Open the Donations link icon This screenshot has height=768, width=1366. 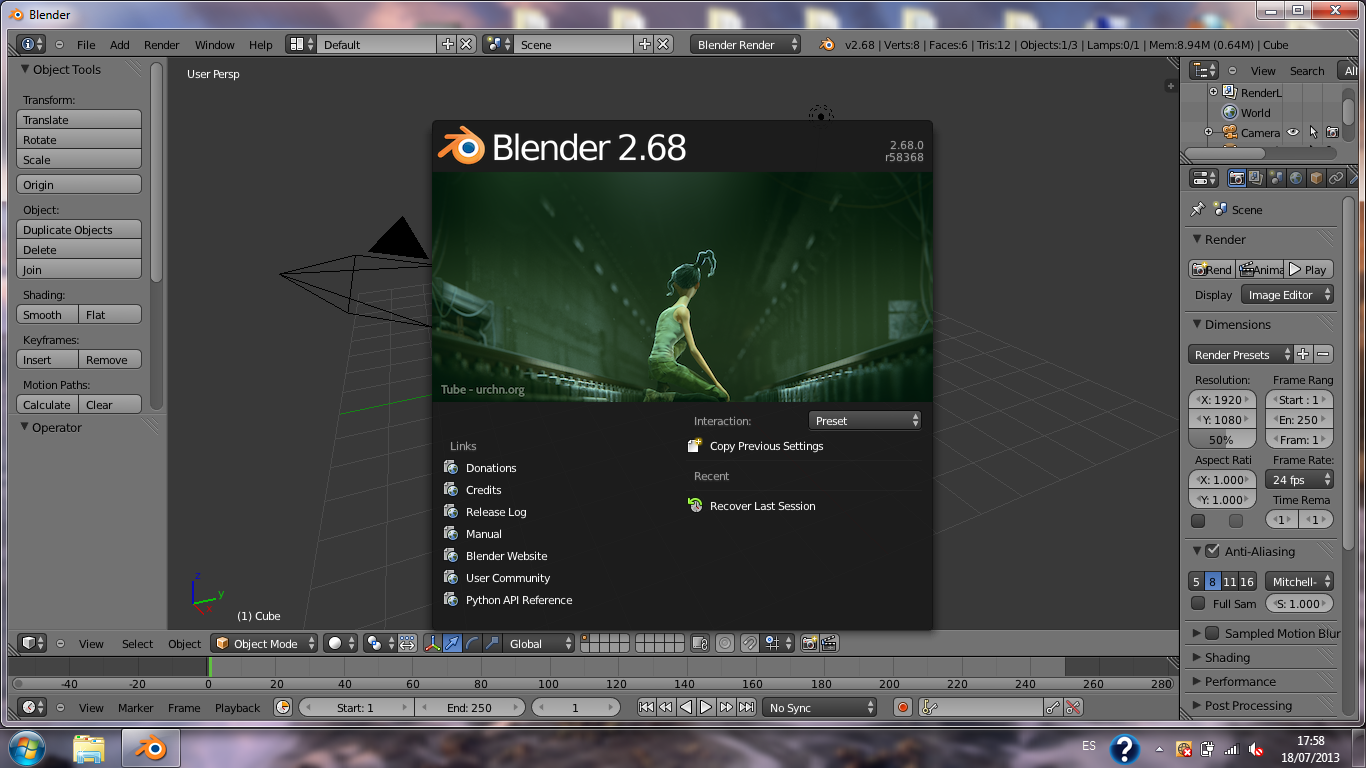(x=451, y=468)
